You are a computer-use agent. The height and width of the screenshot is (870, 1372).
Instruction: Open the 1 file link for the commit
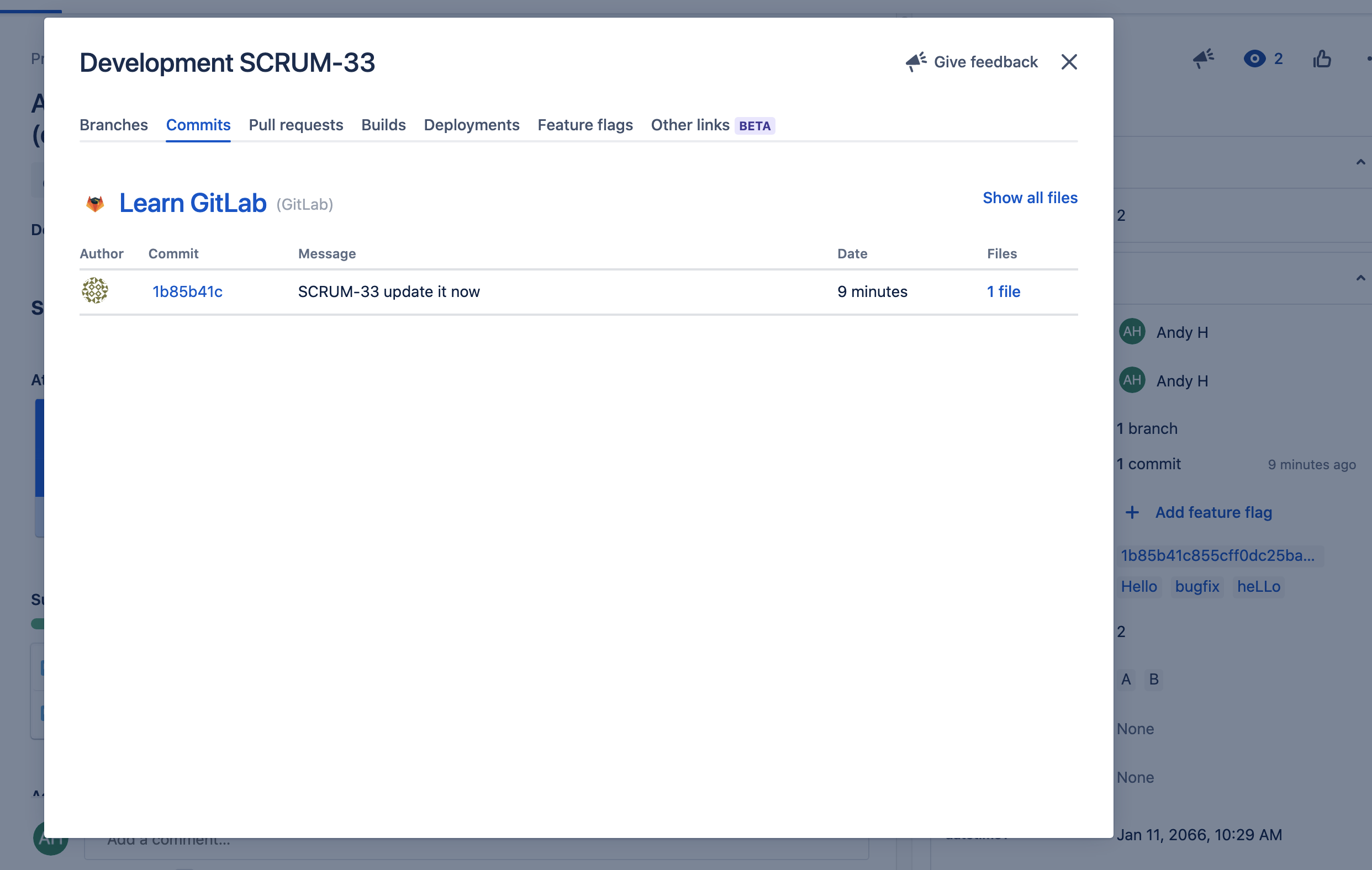click(1004, 291)
